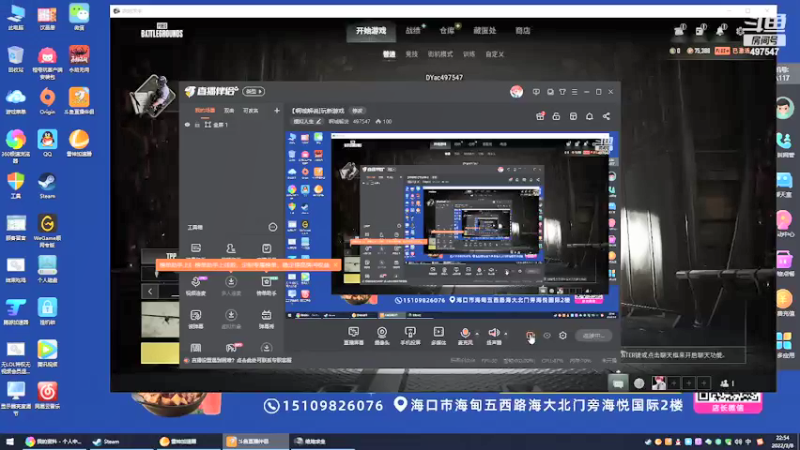Image resolution: width=800 pixels, height=450 pixels.
Task: Click the previous arrow in PUBG left panel
Action: point(150,291)
